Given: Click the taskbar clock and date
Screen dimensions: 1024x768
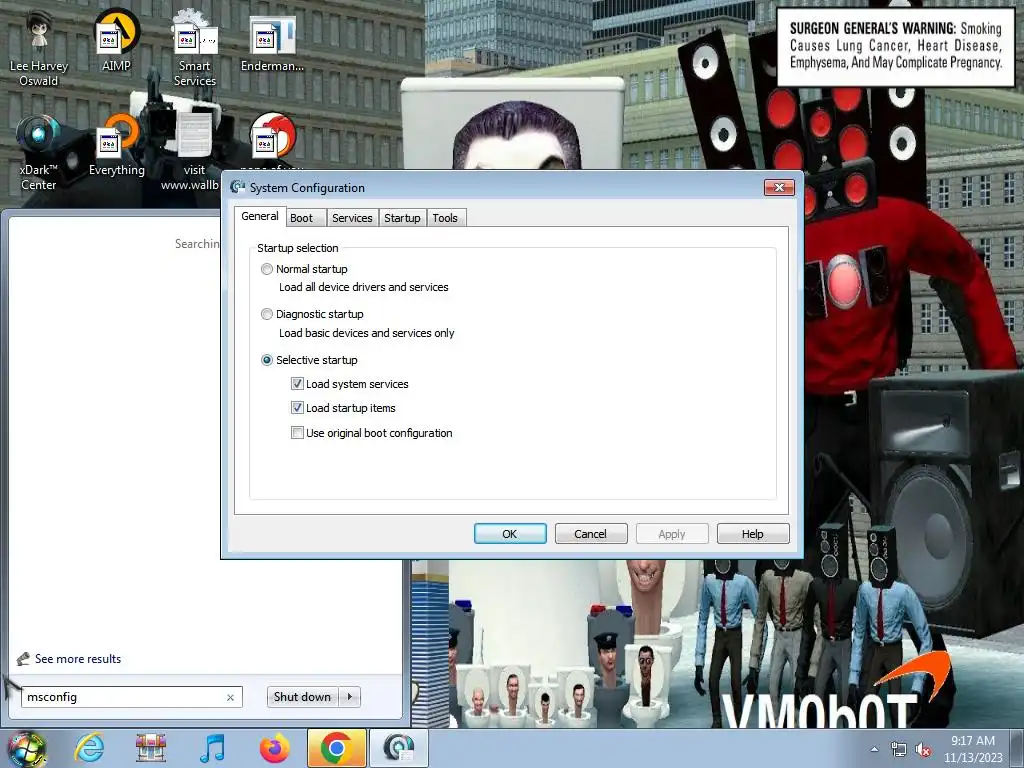Looking at the screenshot, I should coord(973,749).
